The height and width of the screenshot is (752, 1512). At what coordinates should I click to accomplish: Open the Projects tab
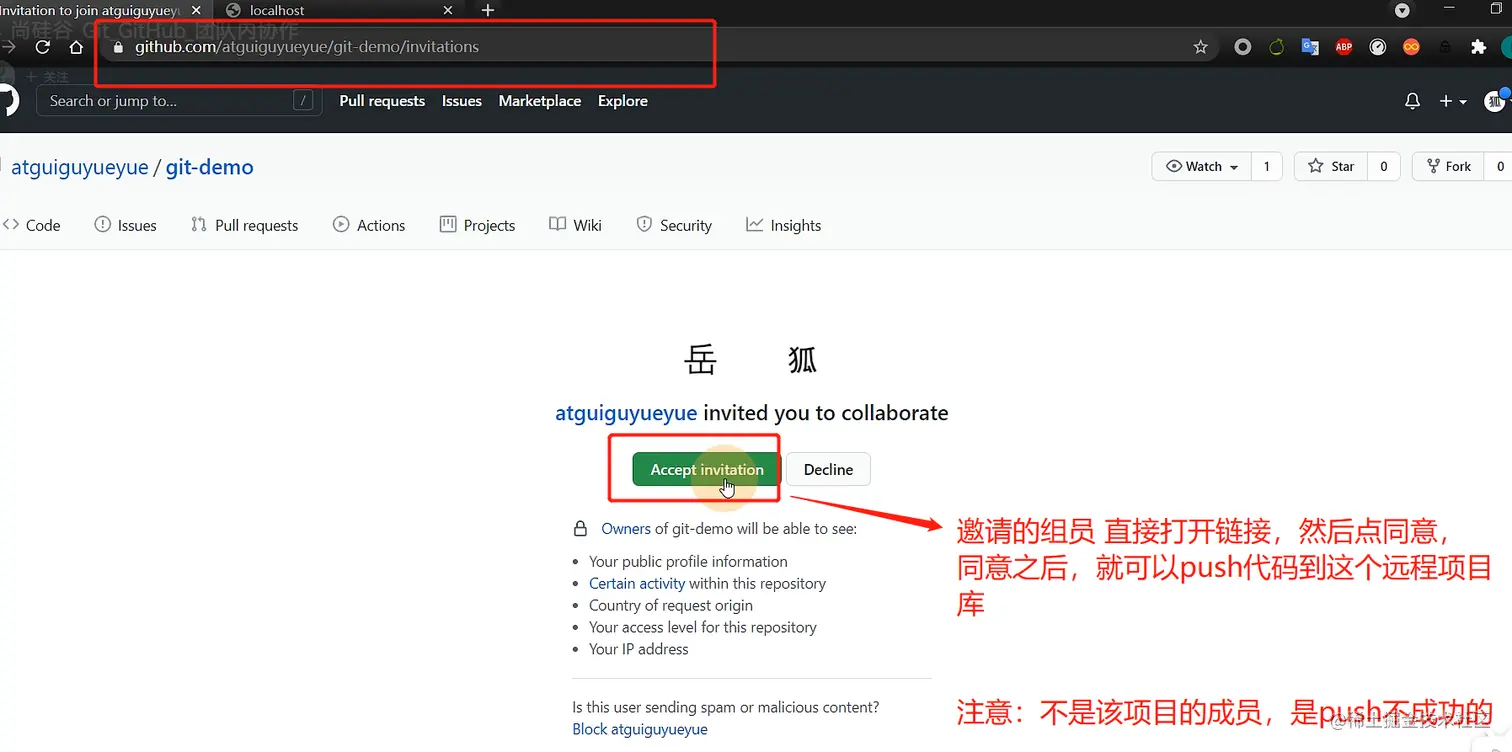pyautogui.click(x=477, y=226)
